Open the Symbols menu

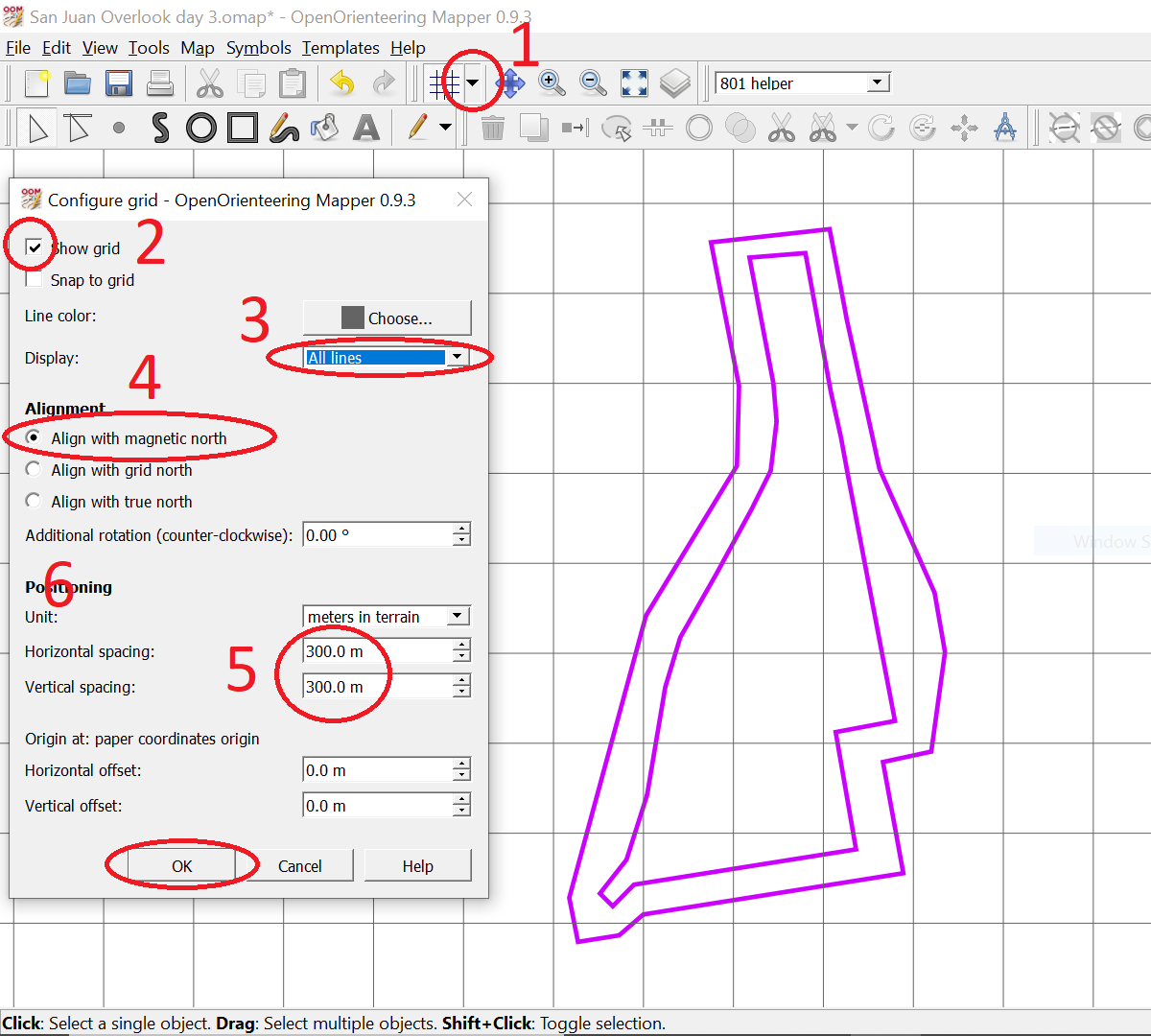click(x=258, y=47)
